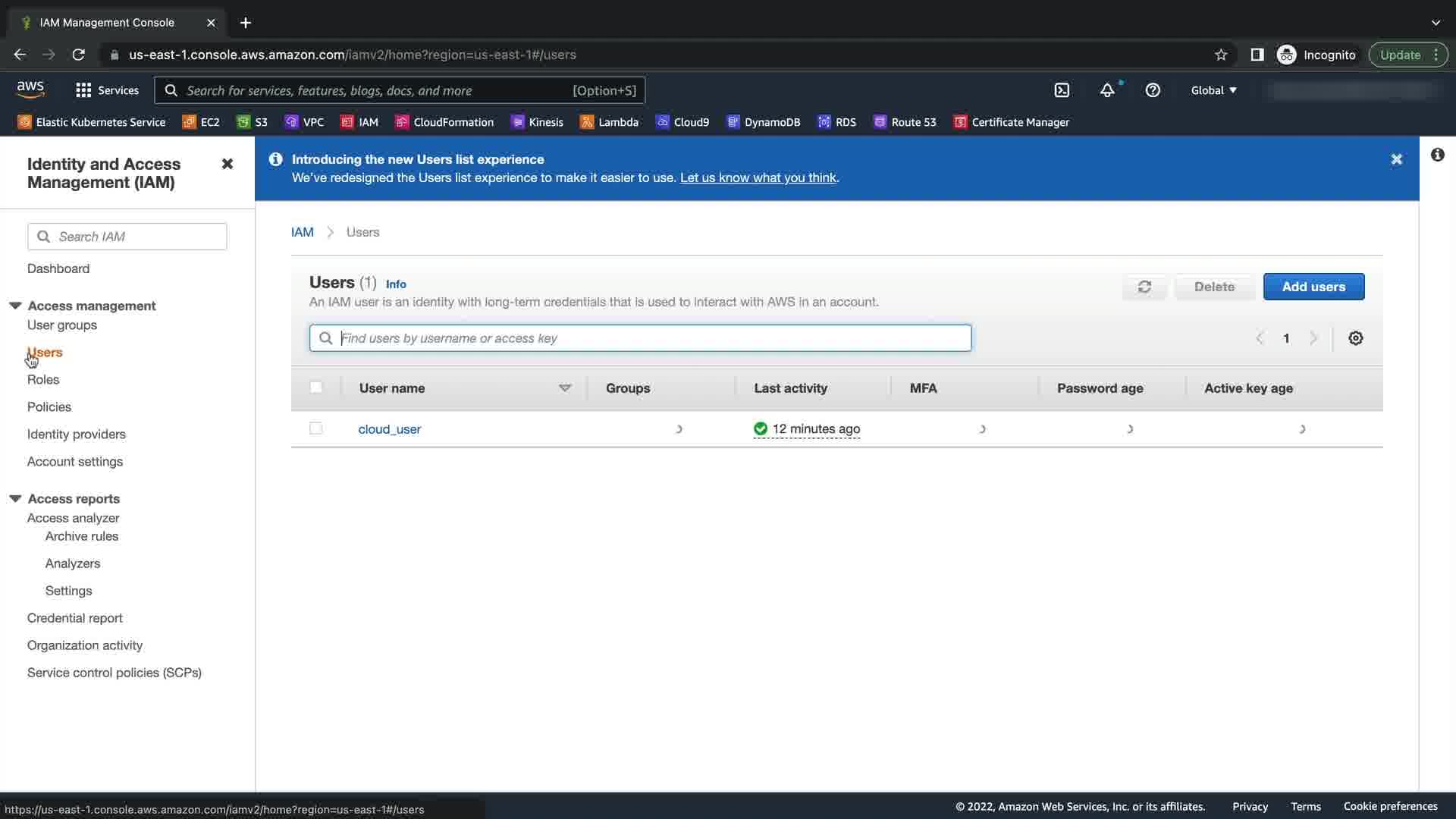This screenshot has width=1456, height=819.
Task: Sort by User name column arrow
Action: pyautogui.click(x=565, y=388)
